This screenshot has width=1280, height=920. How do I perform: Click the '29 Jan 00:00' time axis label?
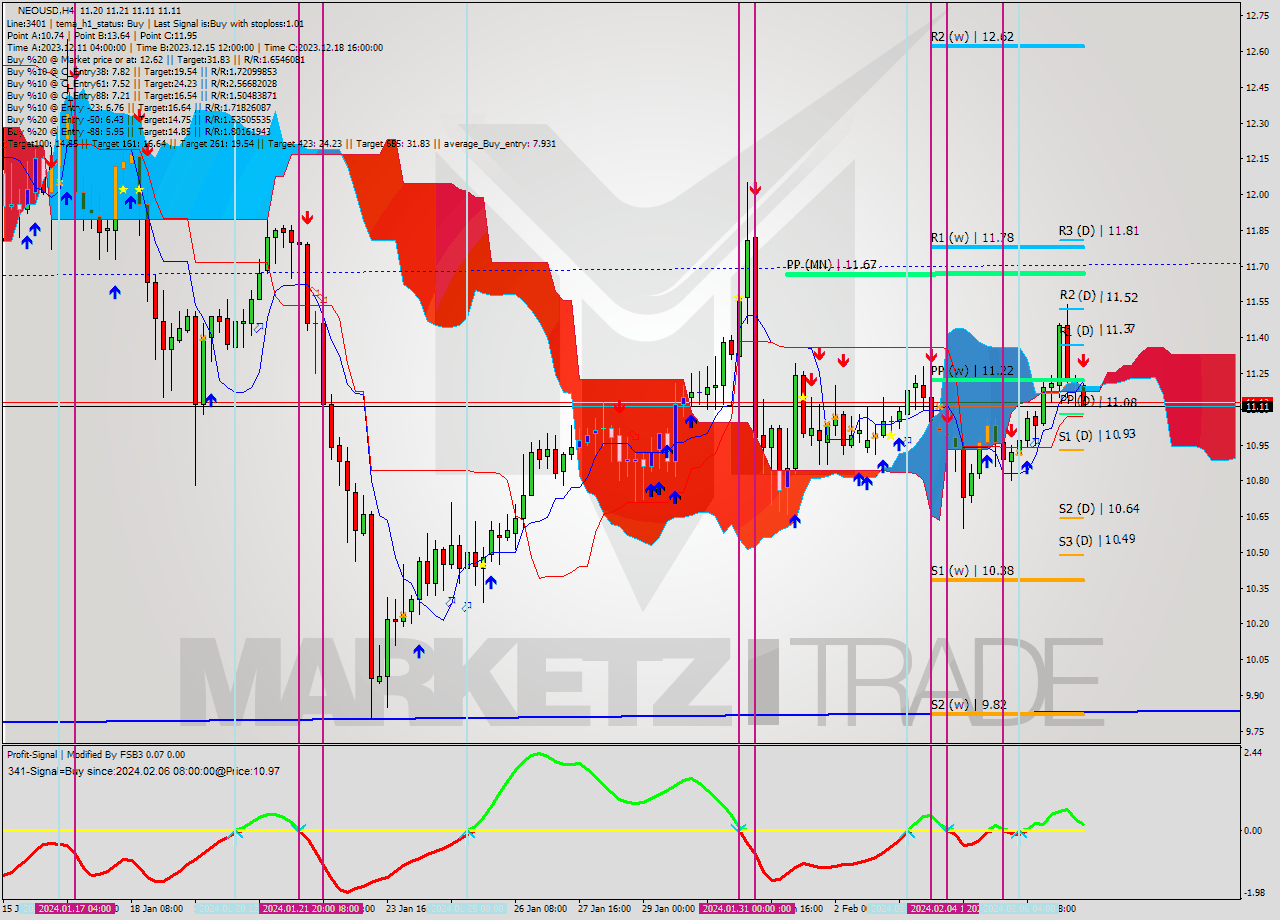tap(668, 909)
